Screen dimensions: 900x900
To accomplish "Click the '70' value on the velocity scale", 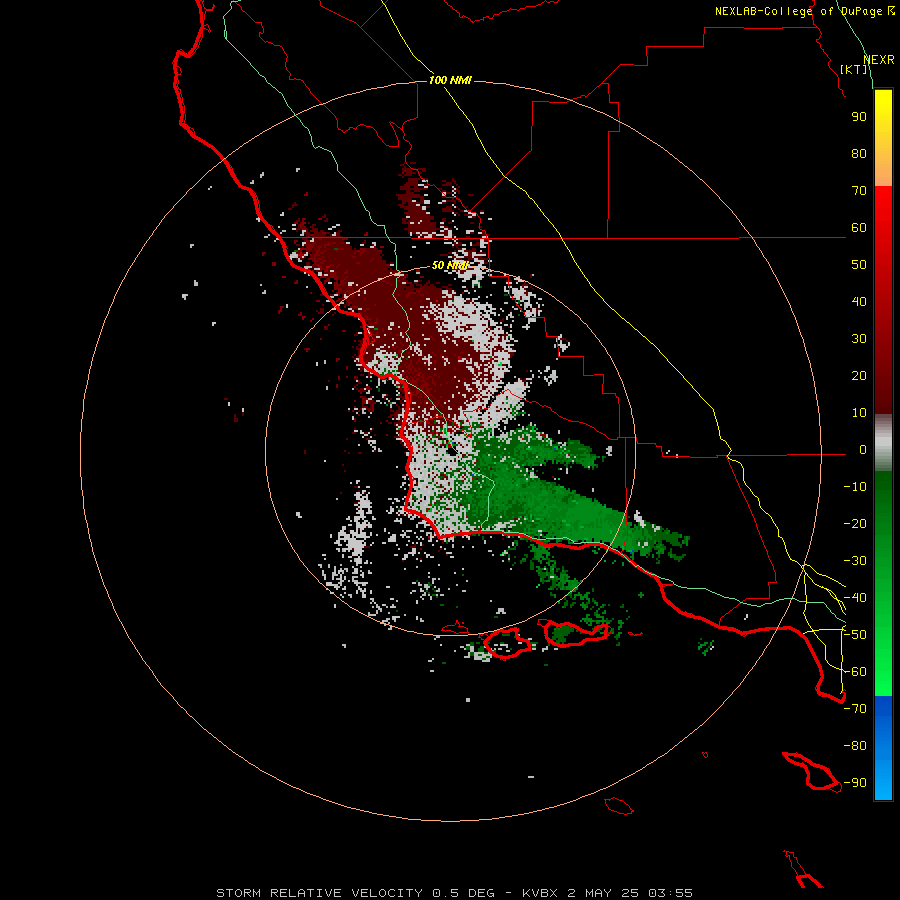I will (859, 191).
